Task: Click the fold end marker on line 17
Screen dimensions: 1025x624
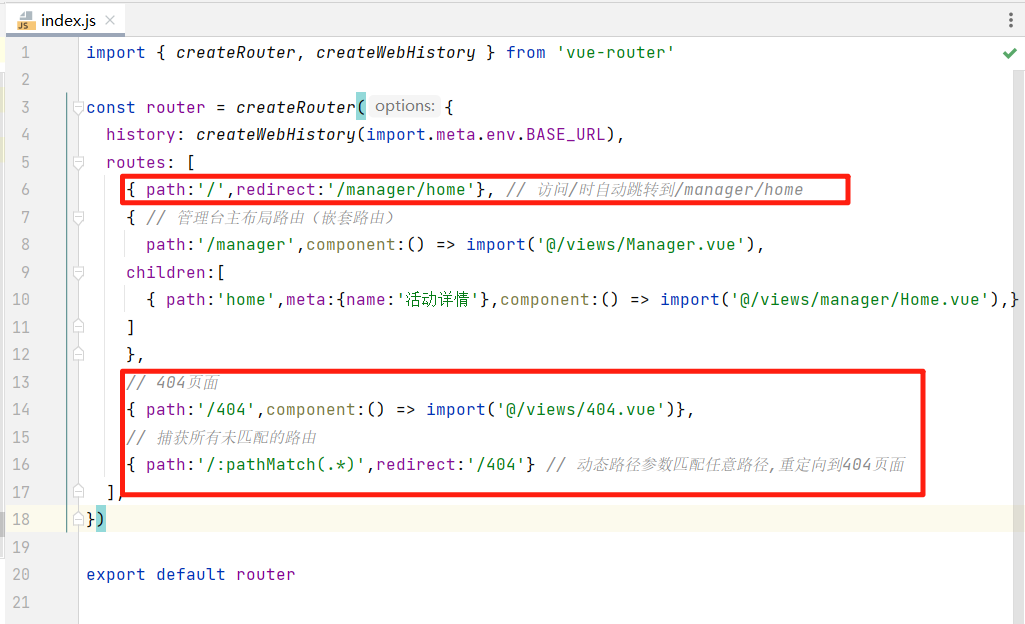Action: tap(78, 491)
